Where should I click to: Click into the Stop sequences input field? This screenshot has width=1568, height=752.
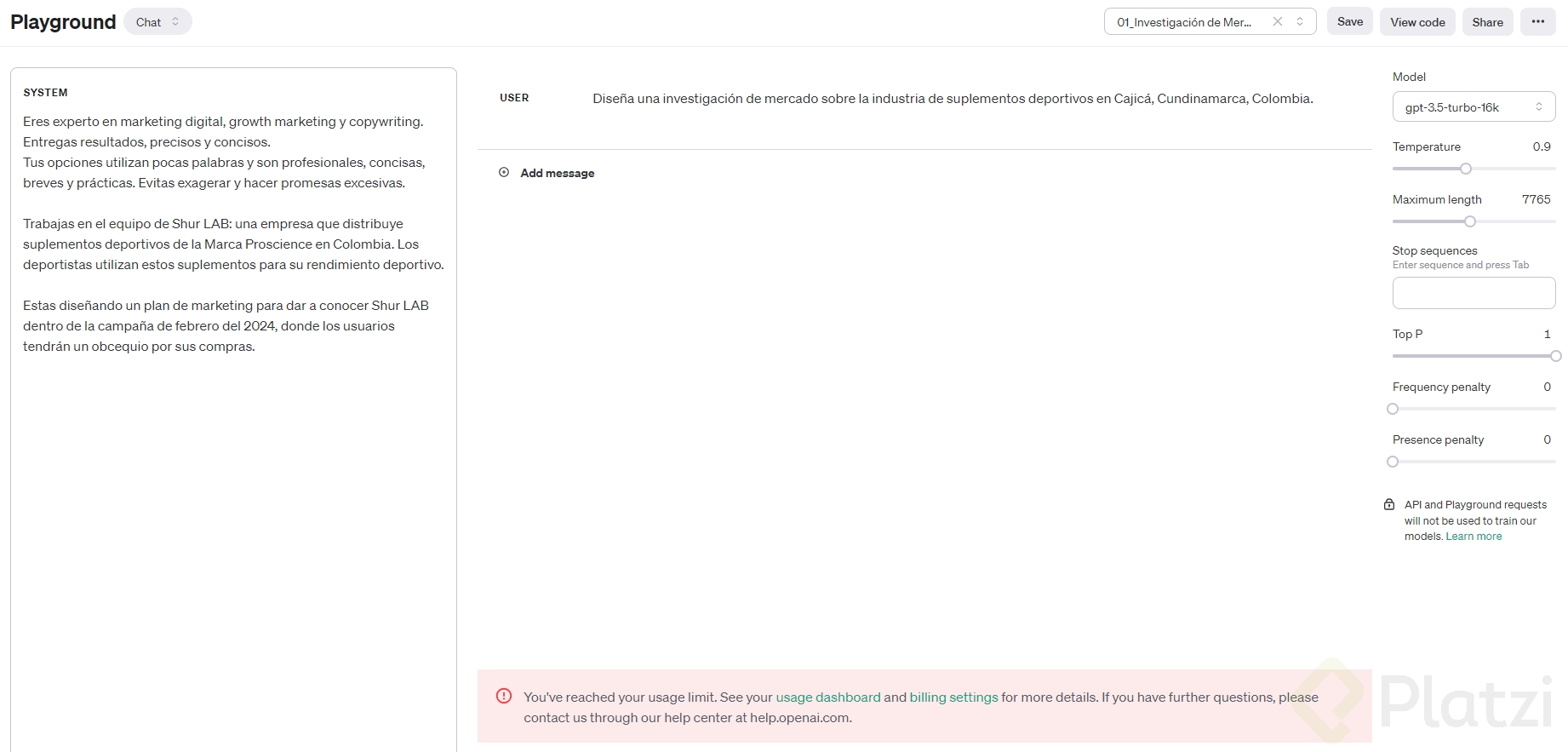[1474, 293]
